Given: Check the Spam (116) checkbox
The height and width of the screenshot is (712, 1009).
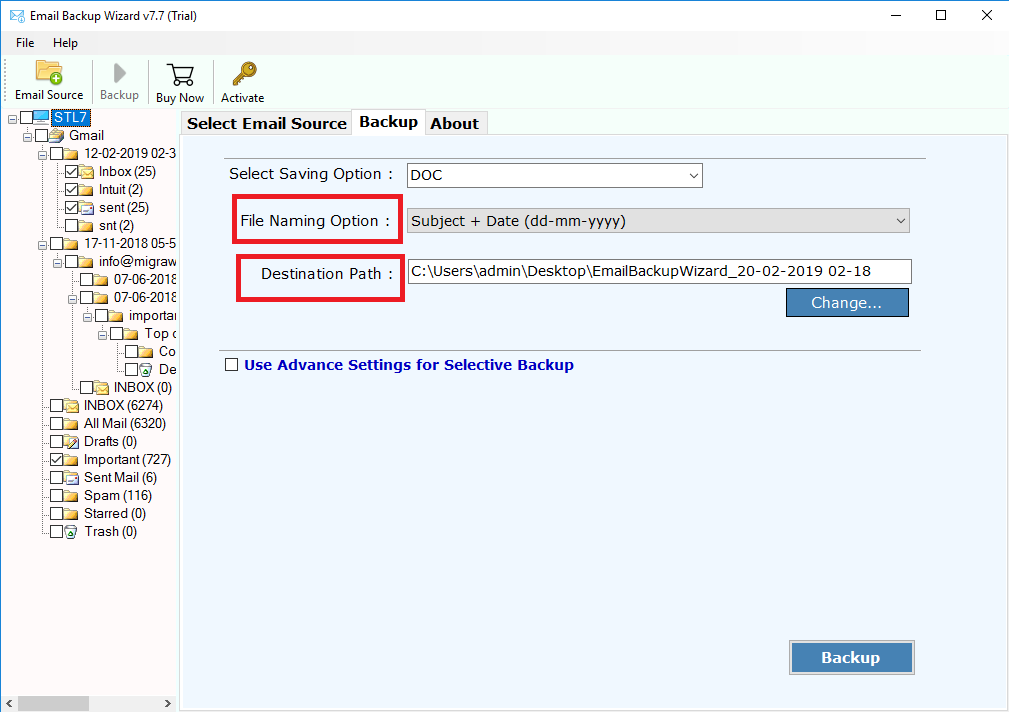Looking at the screenshot, I should 57,495.
